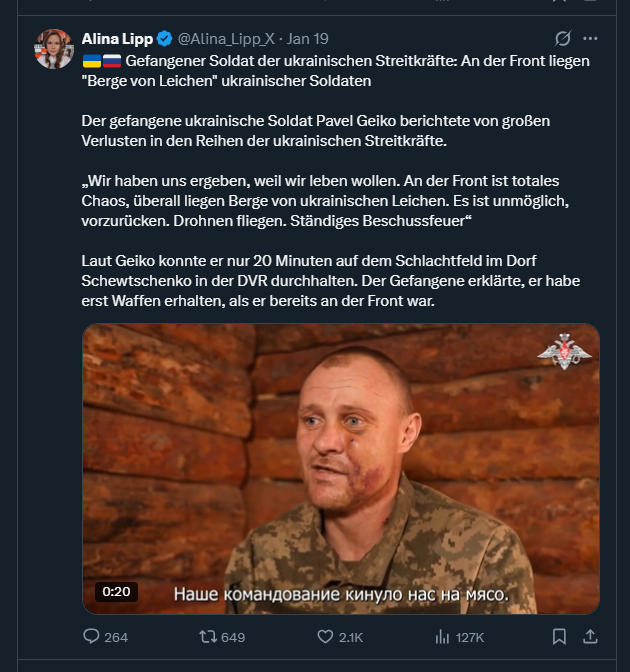Open the view analytics bar-chart icon
Viewport: 630px width, 672px height.
(442, 636)
